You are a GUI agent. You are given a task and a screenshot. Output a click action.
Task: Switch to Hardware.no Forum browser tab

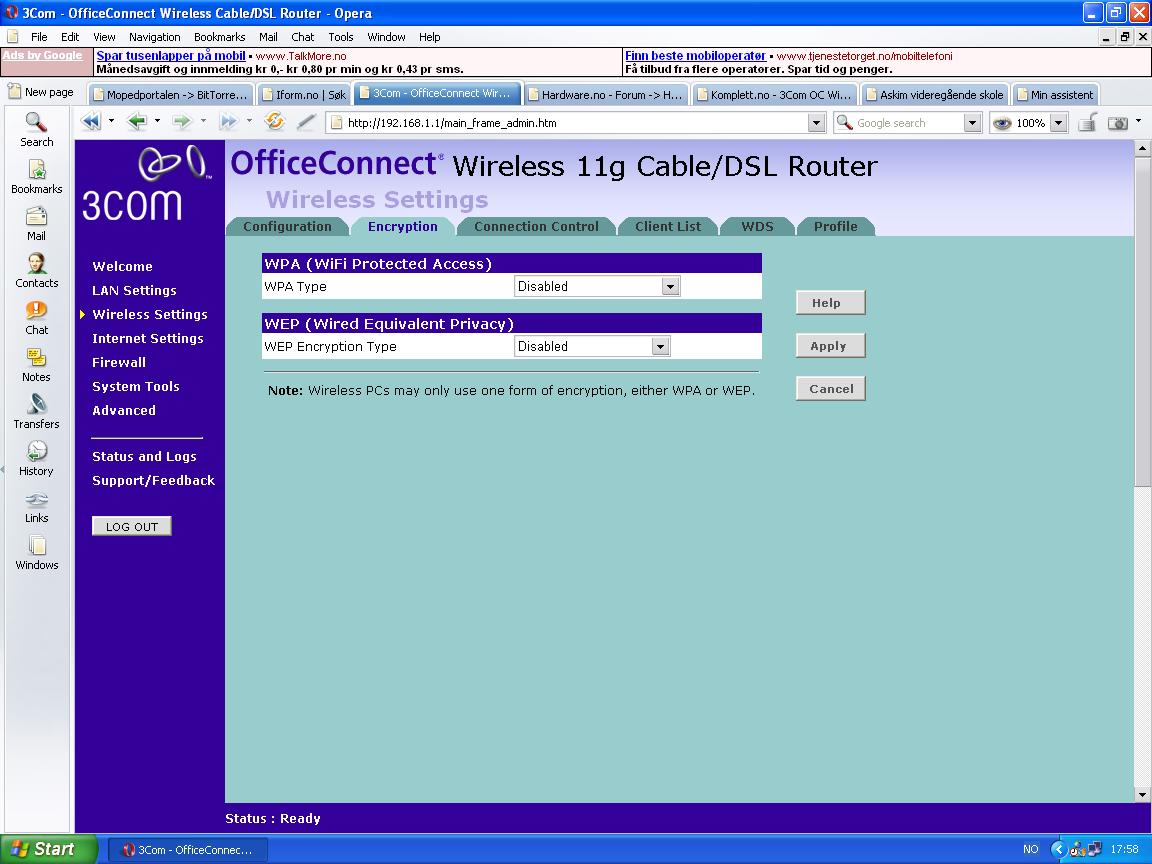(606, 94)
